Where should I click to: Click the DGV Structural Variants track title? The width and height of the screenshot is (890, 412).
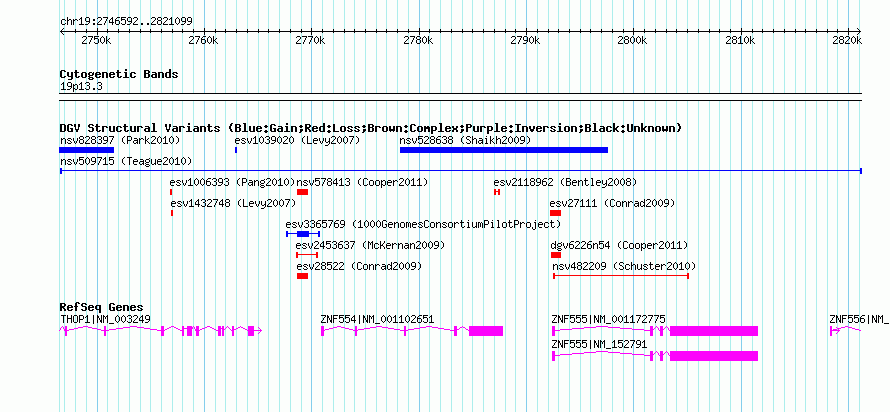pyautogui.click(x=371, y=128)
